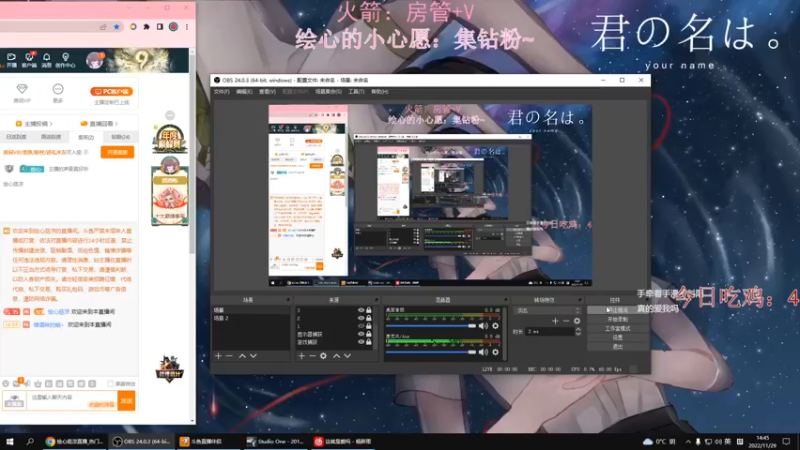This screenshot has width=800, height=450.
Task: Open 消息 bell notifications in browser
Action: pos(46,60)
